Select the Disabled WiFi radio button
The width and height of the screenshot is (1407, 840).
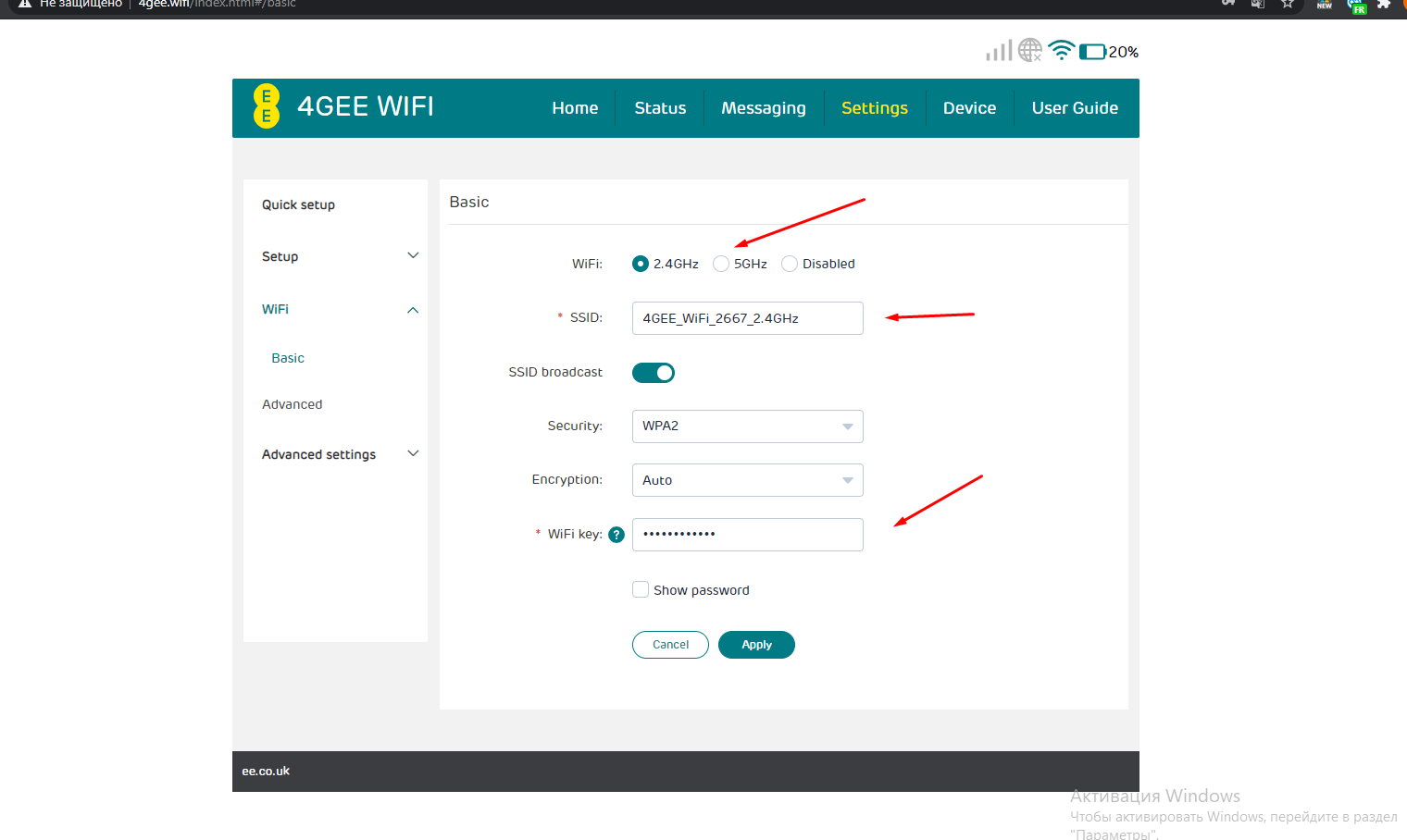coord(790,264)
